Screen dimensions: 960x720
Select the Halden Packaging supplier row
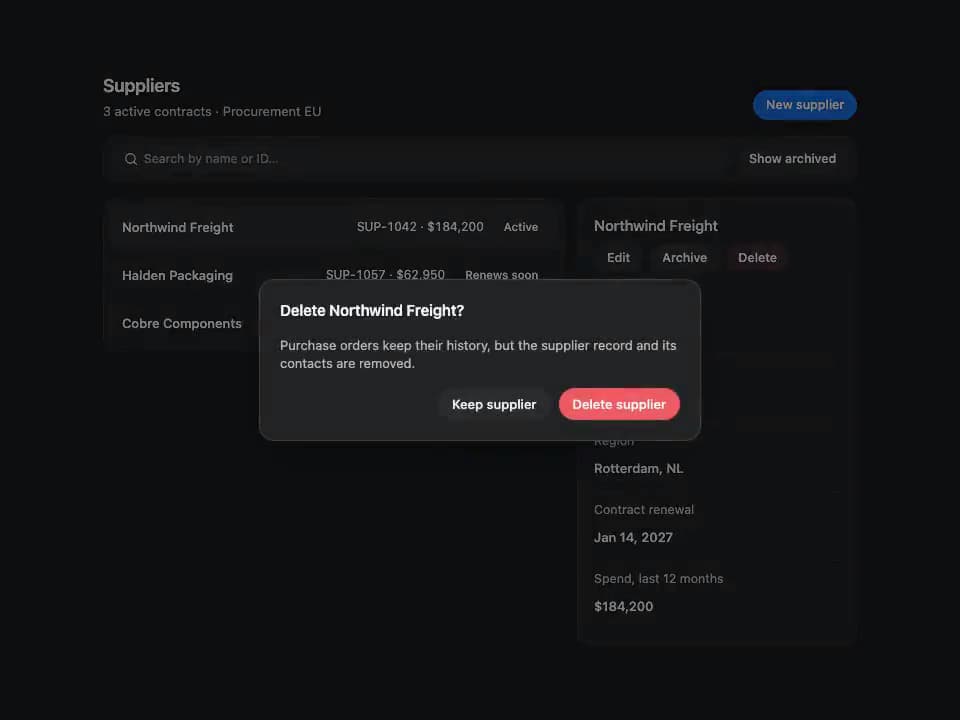tap(333, 276)
